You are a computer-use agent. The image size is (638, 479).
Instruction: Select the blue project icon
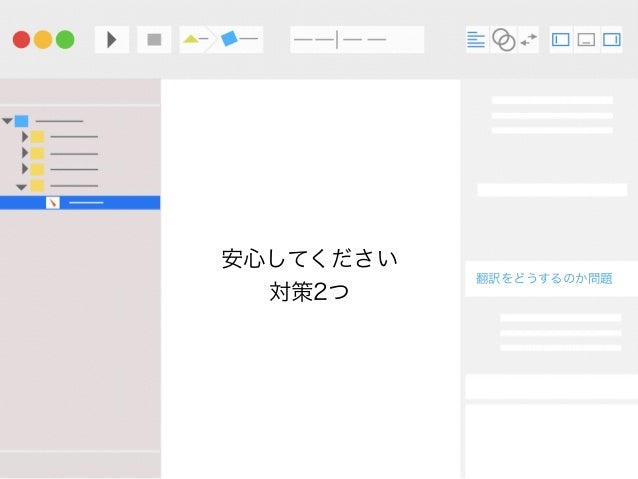pyautogui.click(x=22, y=121)
